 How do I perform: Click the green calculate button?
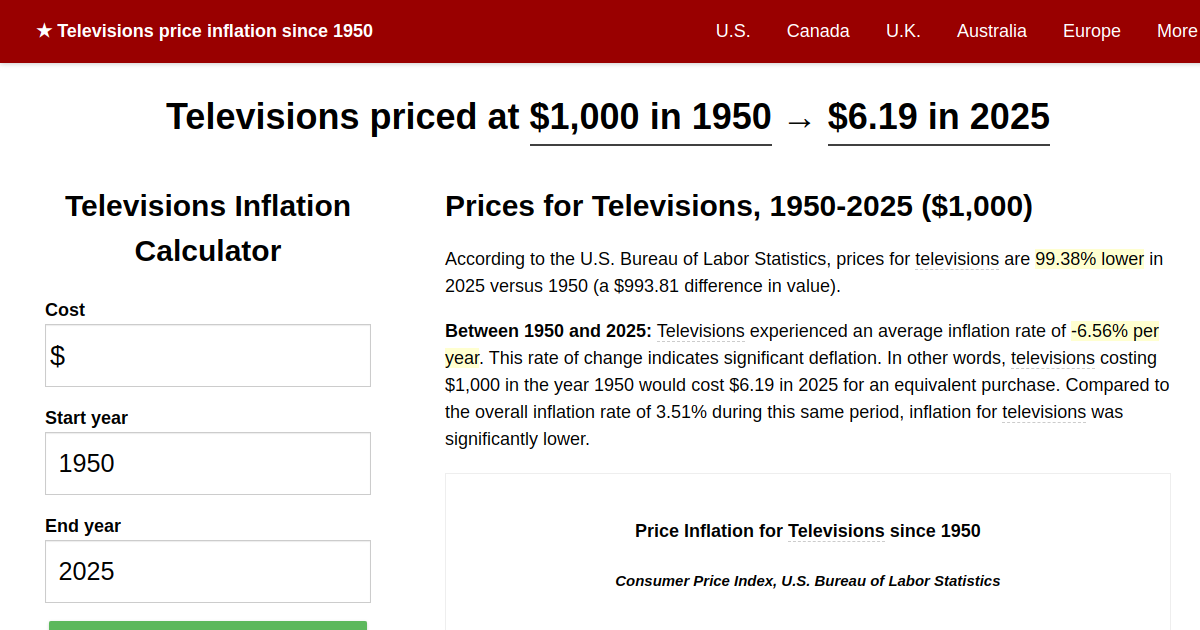coord(208,625)
